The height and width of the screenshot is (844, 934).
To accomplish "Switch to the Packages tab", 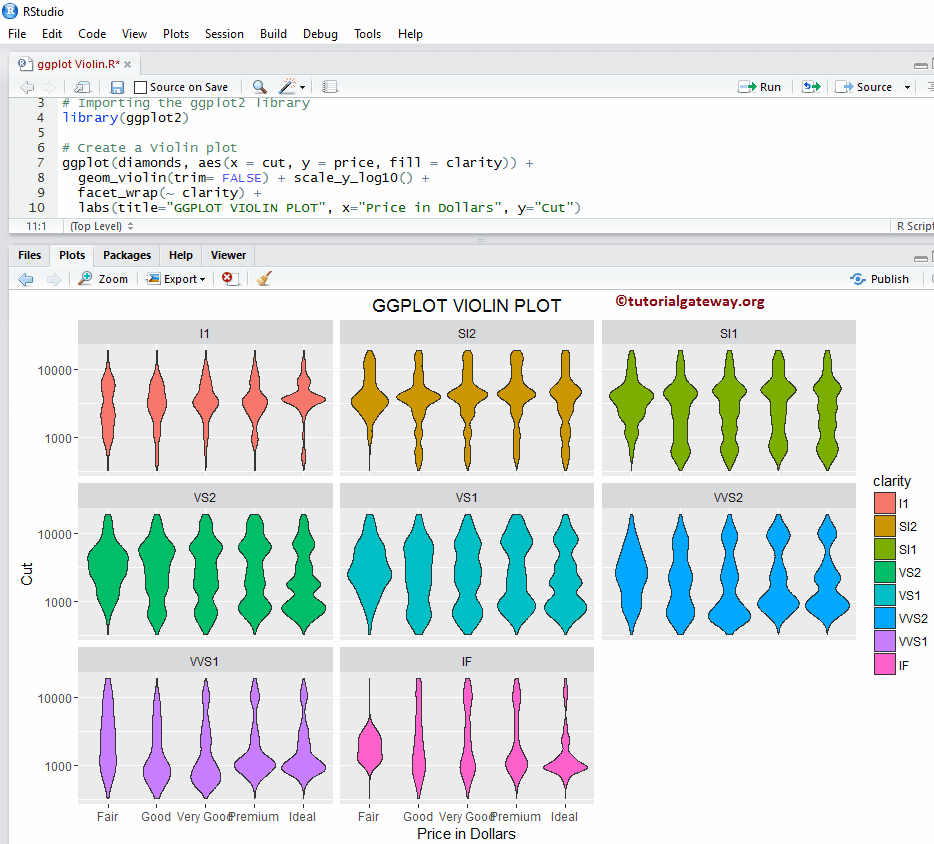I will point(126,255).
